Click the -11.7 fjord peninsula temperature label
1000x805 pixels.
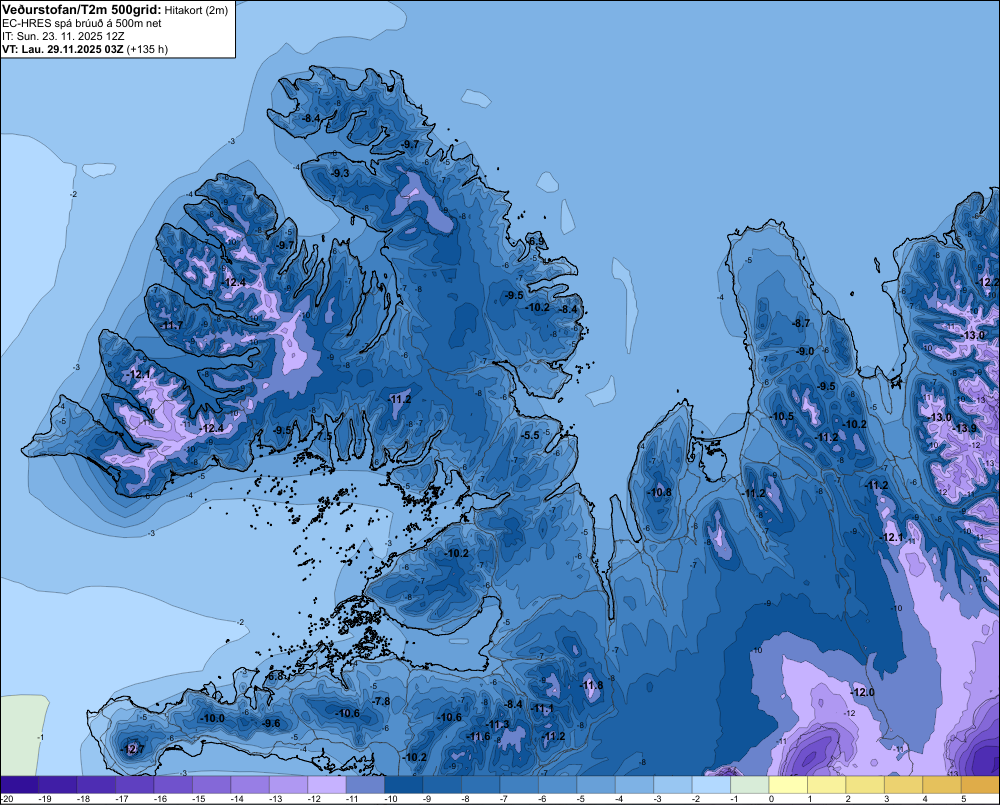click(172, 325)
